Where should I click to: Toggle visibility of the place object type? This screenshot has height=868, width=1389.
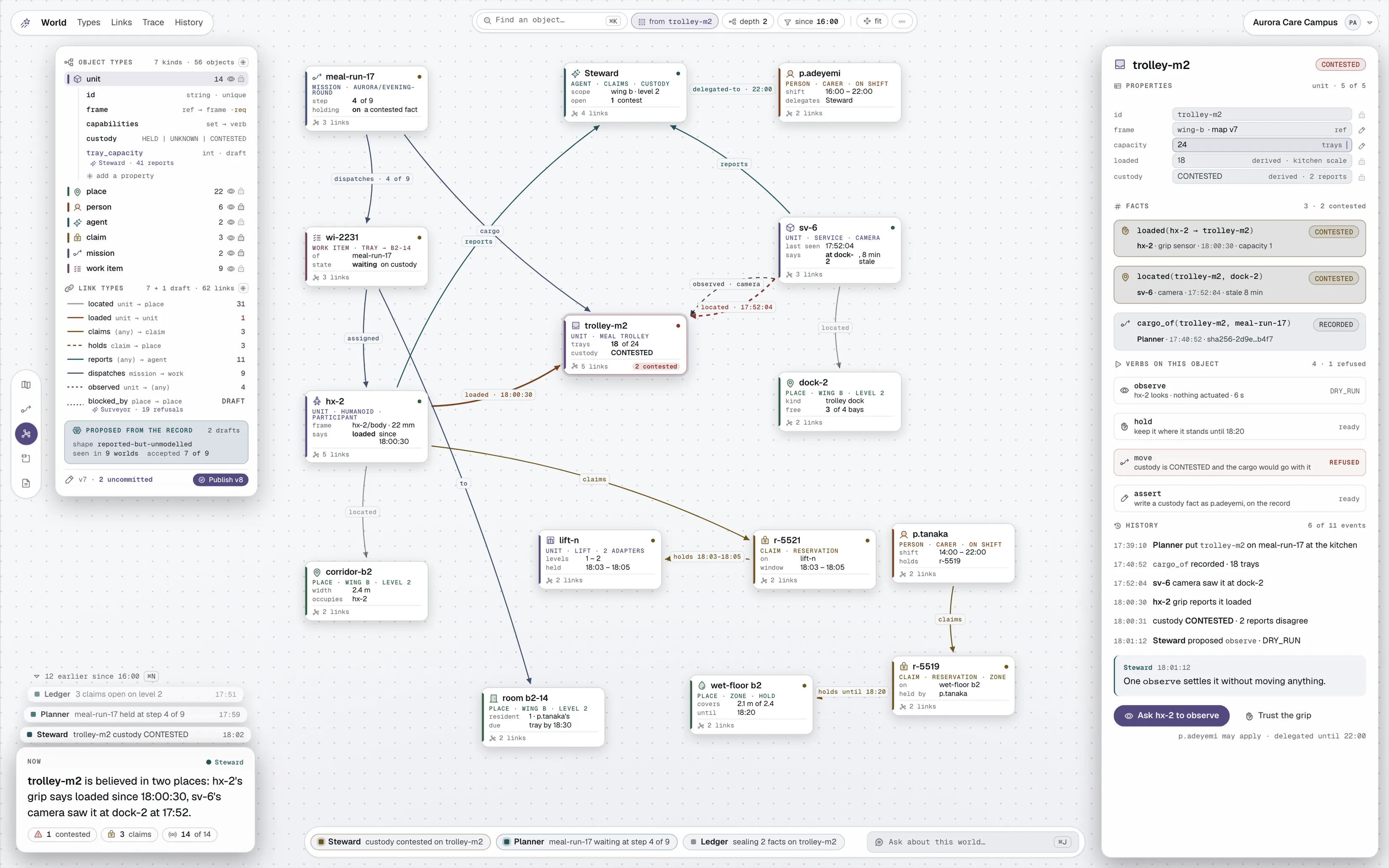point(231,192)
